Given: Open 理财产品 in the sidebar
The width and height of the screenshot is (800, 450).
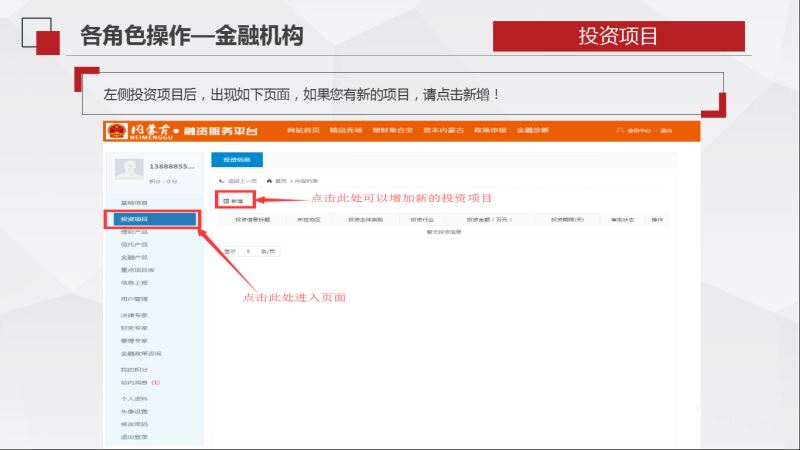Looking at the screenshot, I should (x=134, y=232).
